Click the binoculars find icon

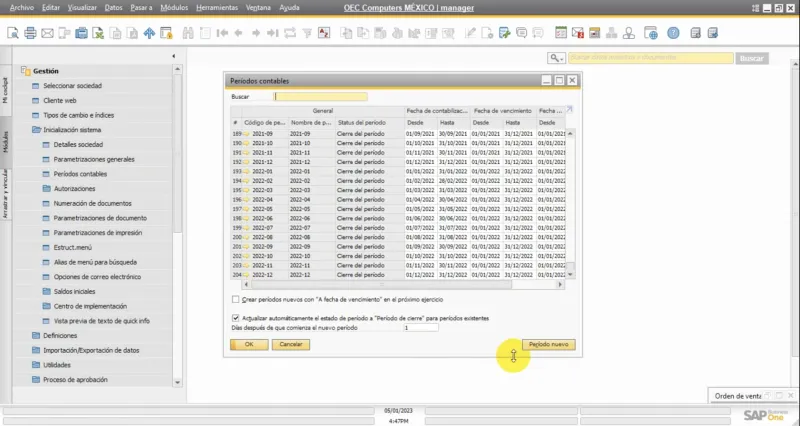click(x=188, y=34)
